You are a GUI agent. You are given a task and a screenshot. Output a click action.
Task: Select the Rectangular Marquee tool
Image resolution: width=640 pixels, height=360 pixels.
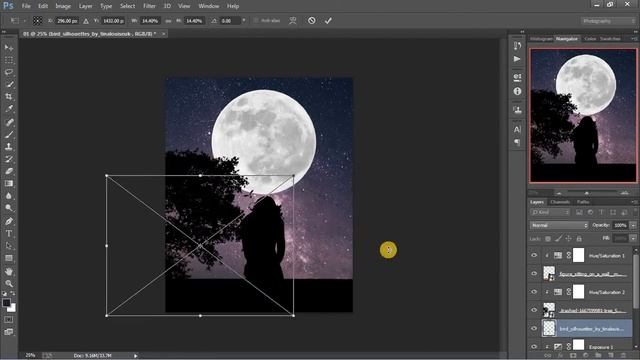tap(9, 60)
